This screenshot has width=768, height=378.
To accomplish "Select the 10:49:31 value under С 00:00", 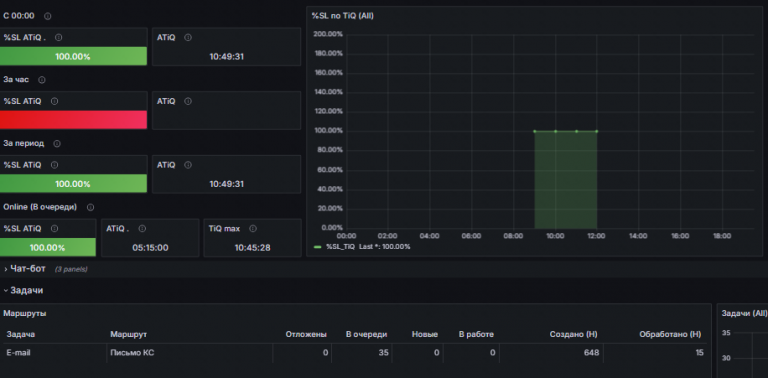I will click(x=226, y=57).
